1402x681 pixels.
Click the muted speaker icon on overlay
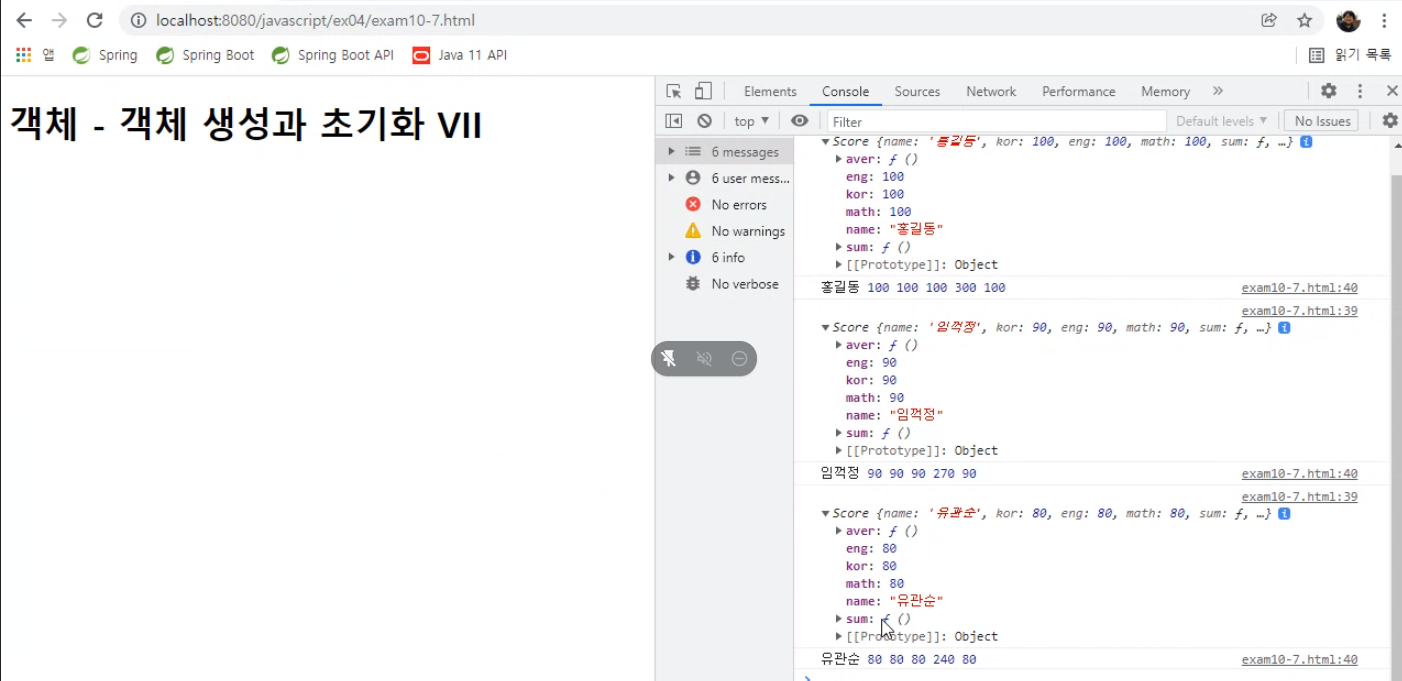click(x=704, y=358)
